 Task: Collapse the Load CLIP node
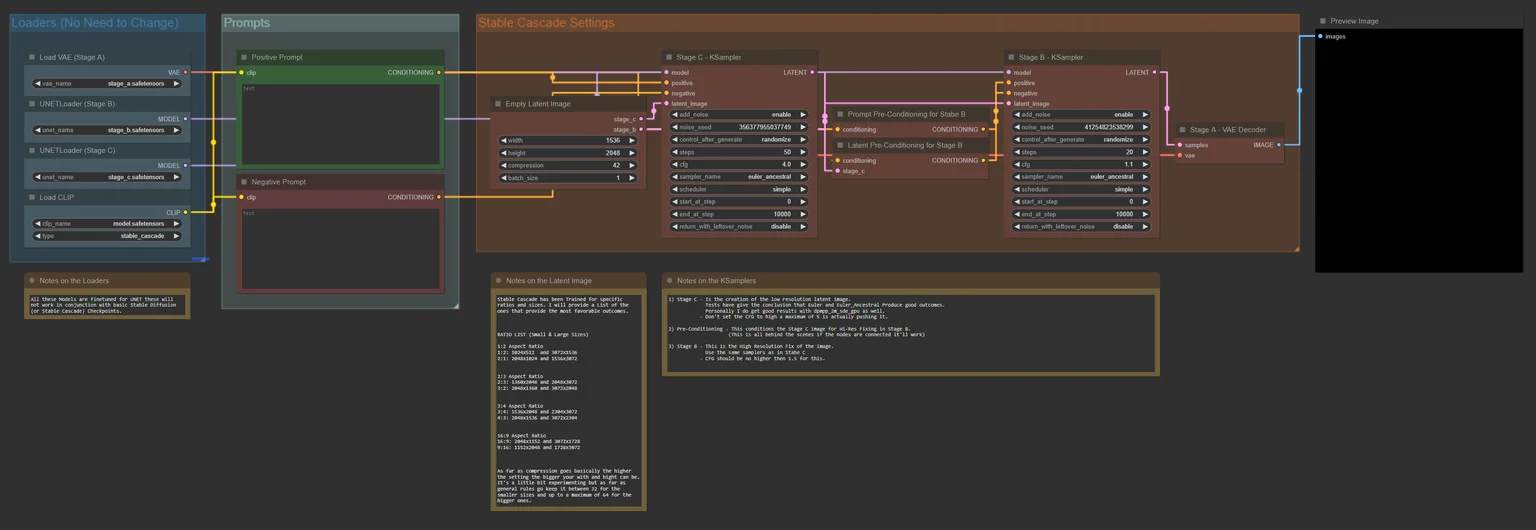coord(32,198)
